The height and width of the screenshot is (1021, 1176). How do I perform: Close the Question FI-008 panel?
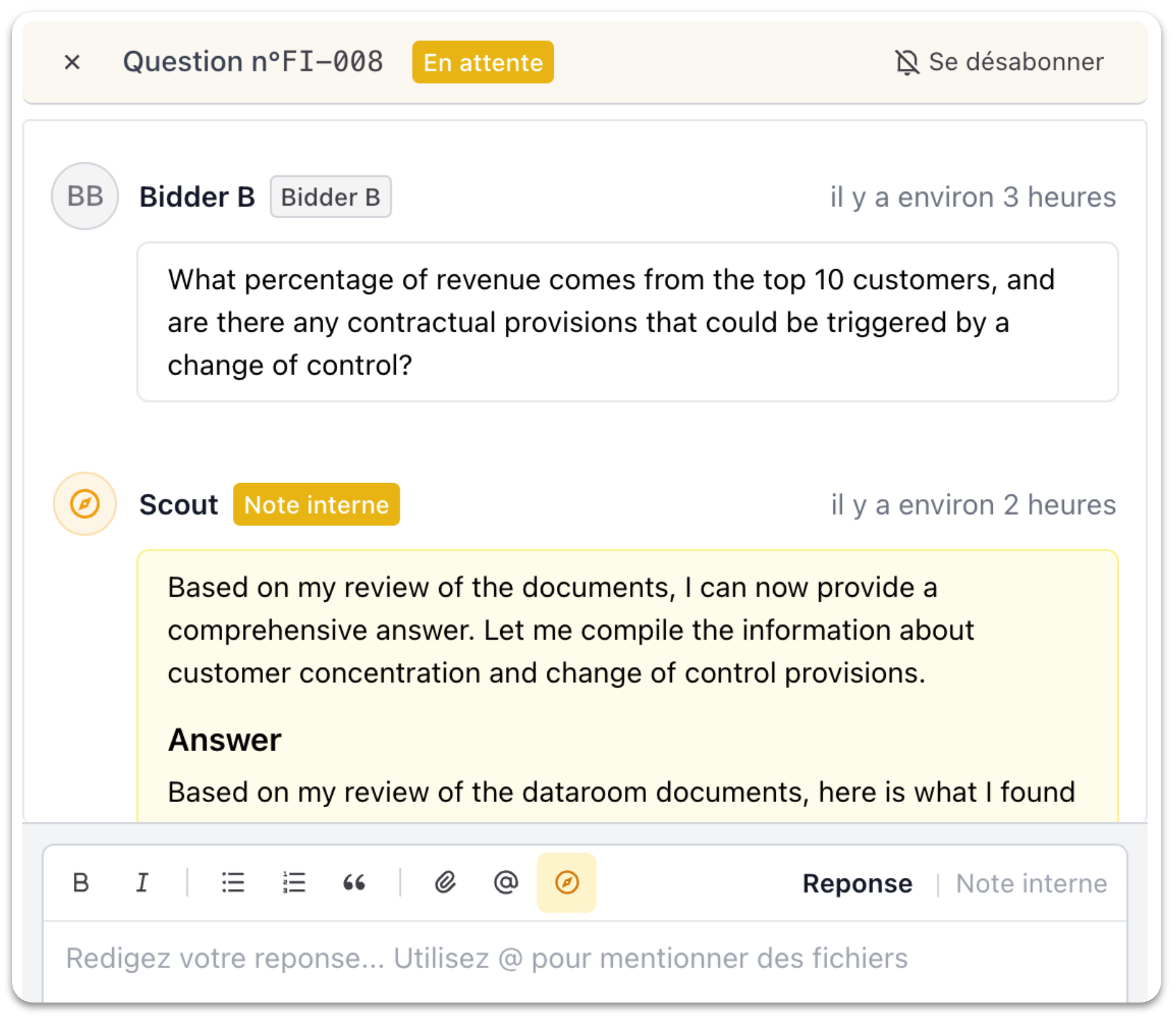73,62
